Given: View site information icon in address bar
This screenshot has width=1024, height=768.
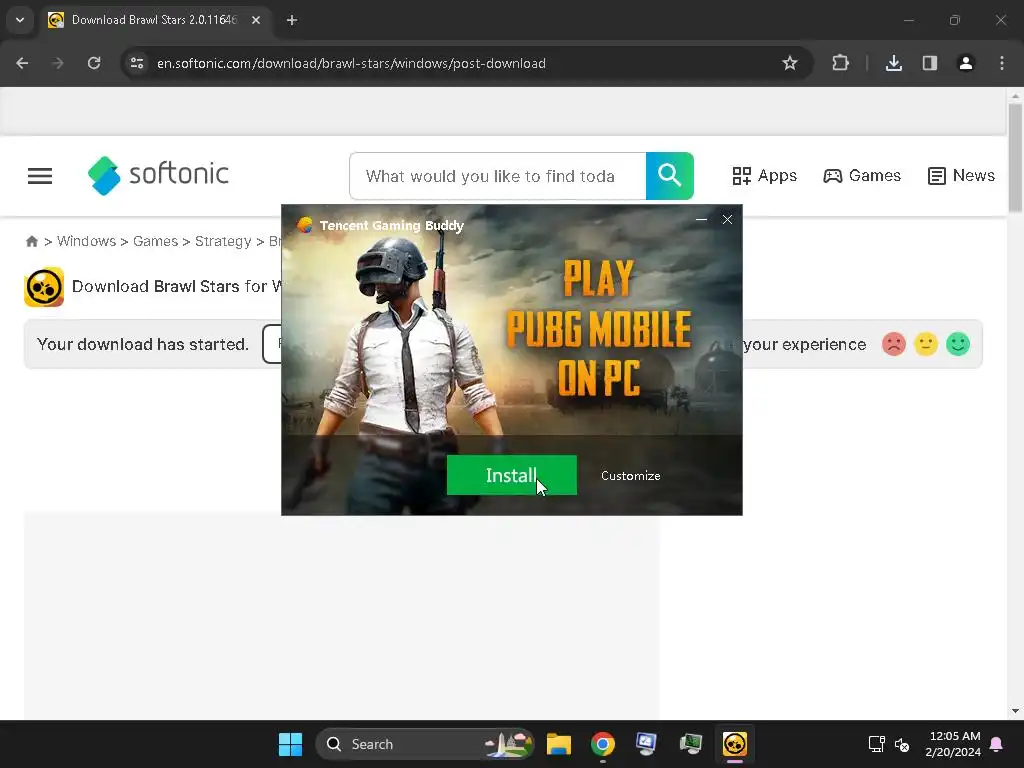Looking at the screenshot, I should point(137,63).
